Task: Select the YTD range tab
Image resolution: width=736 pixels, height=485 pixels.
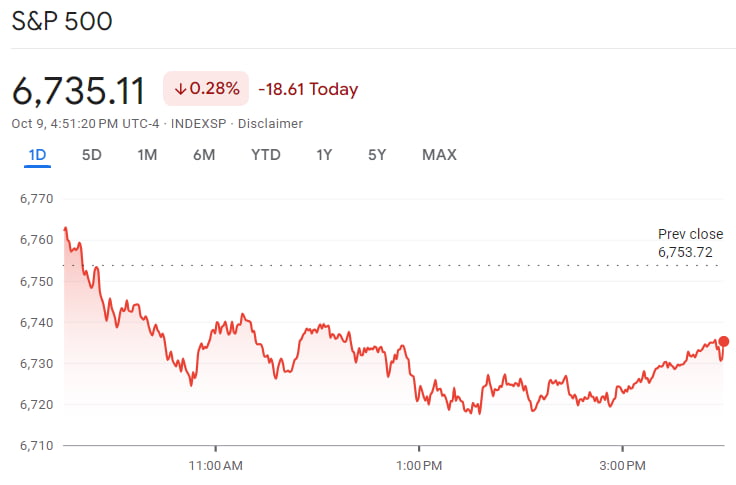Action: [x=265, y=155]
